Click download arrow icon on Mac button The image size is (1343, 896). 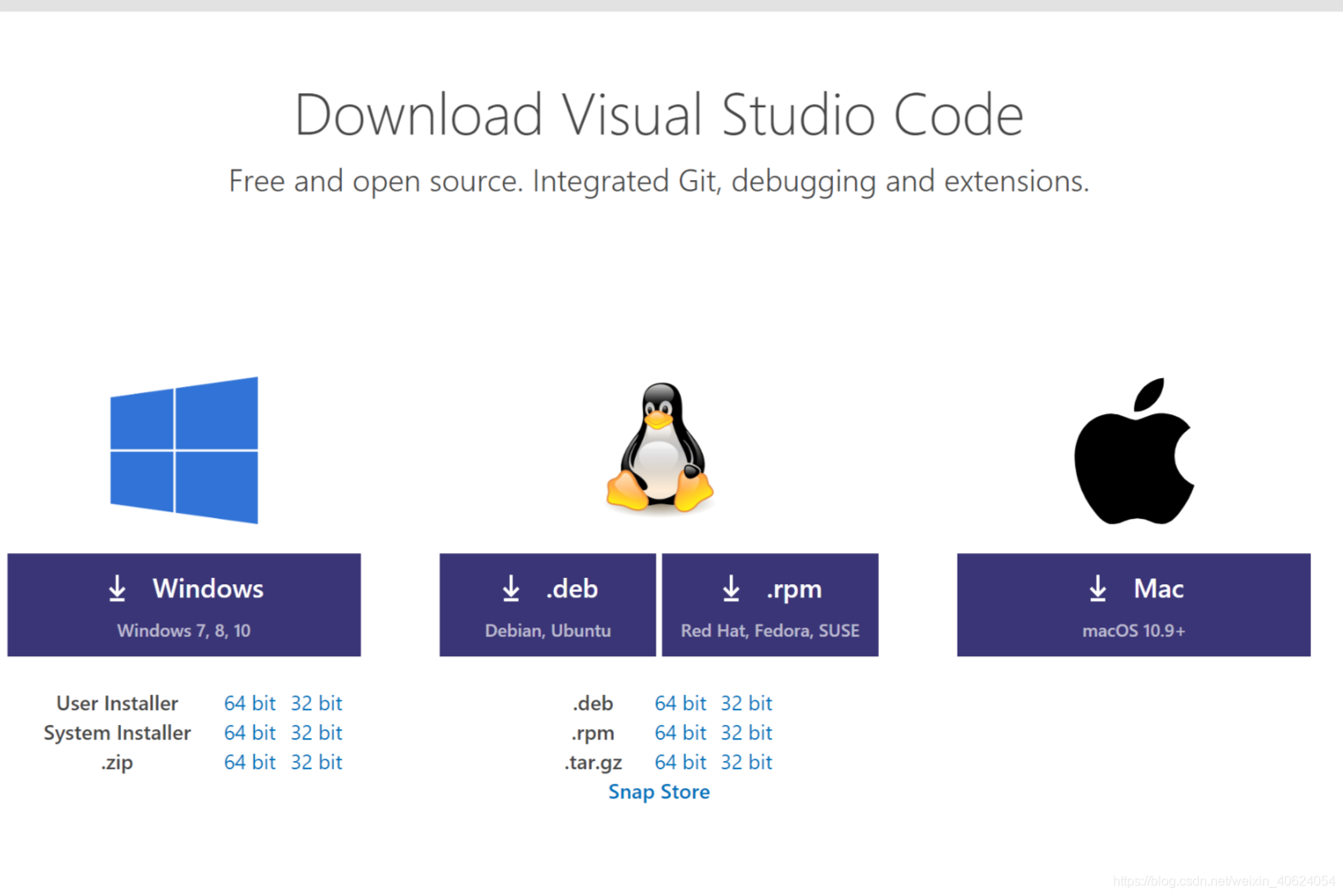coord(1097,588)
